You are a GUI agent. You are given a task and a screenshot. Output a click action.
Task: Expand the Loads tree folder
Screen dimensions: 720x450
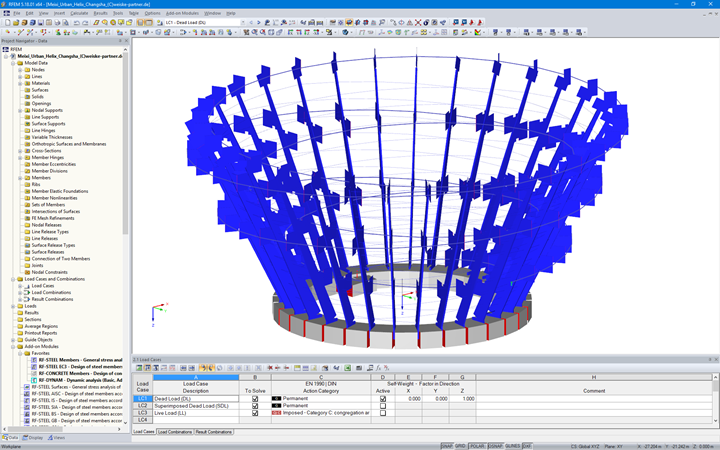point(13,306)
